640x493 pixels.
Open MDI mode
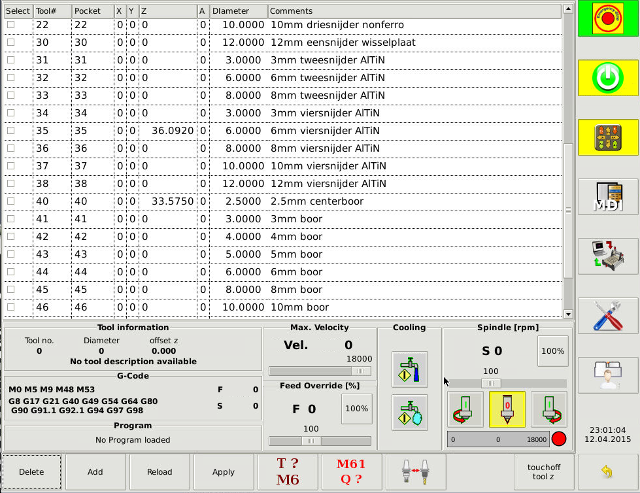pos(608,198)
